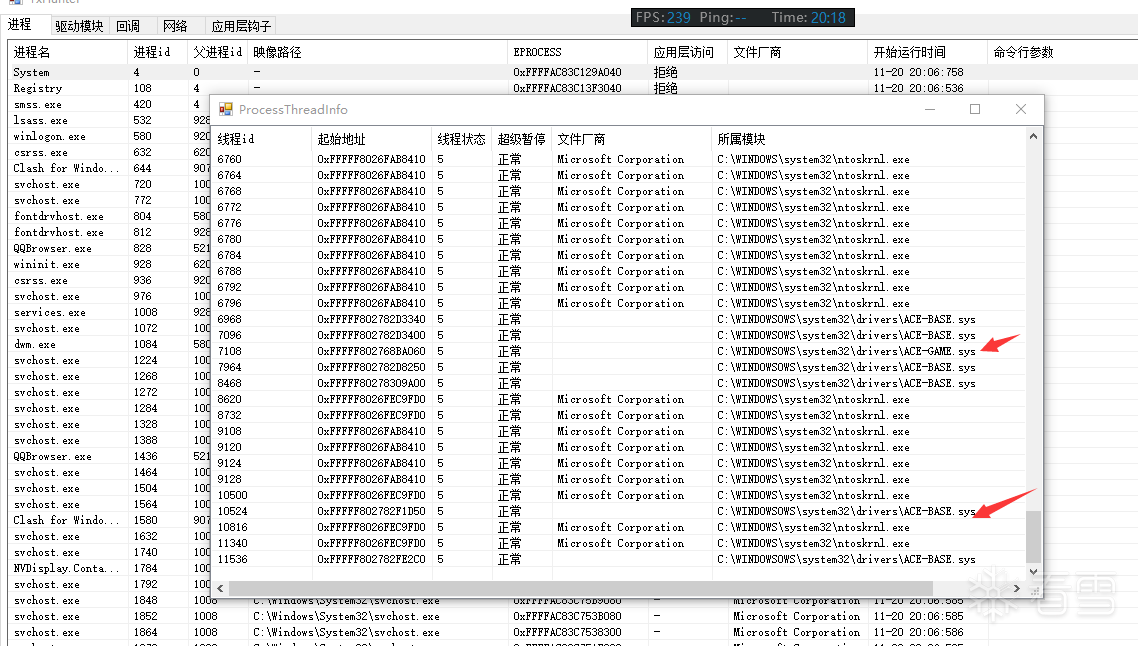Select the lsass.exe process
Image resolution: width=1138 pixels, height=646 pixels.
point(109,120)
